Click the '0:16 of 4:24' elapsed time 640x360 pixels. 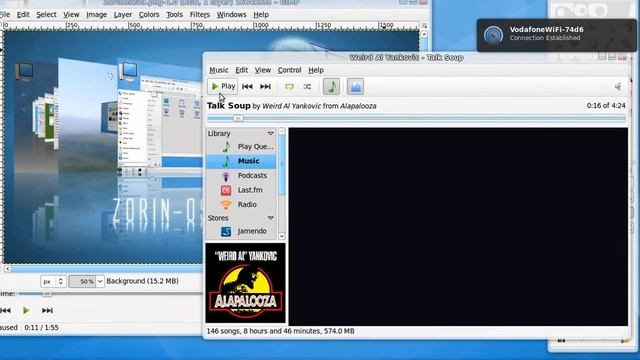click(606, 106)
